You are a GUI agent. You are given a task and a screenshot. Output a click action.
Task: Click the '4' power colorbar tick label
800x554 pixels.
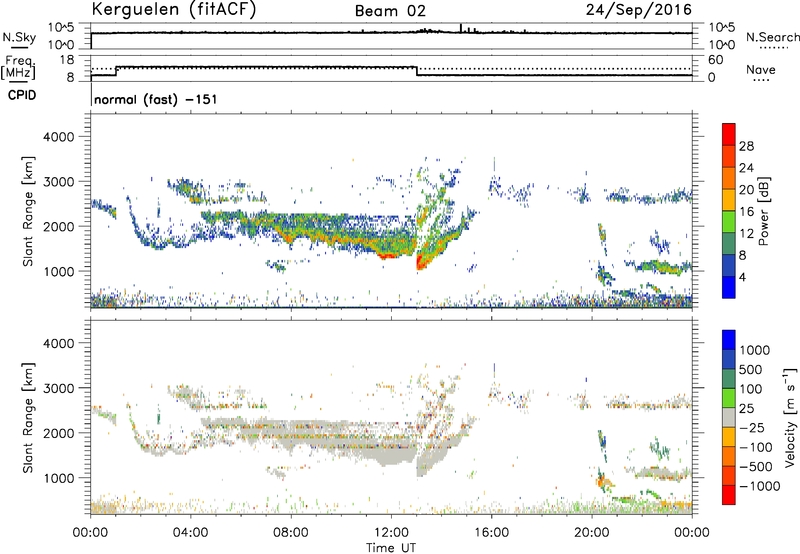(742, 277)
